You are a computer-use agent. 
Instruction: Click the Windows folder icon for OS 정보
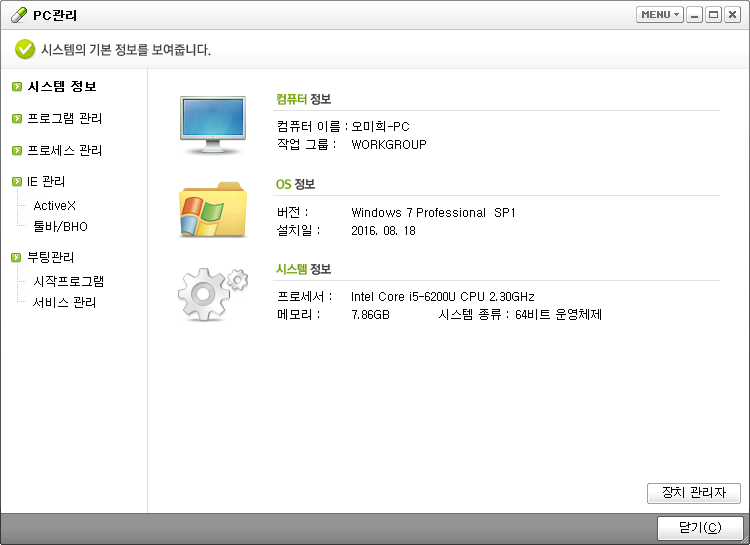point(213,209)
